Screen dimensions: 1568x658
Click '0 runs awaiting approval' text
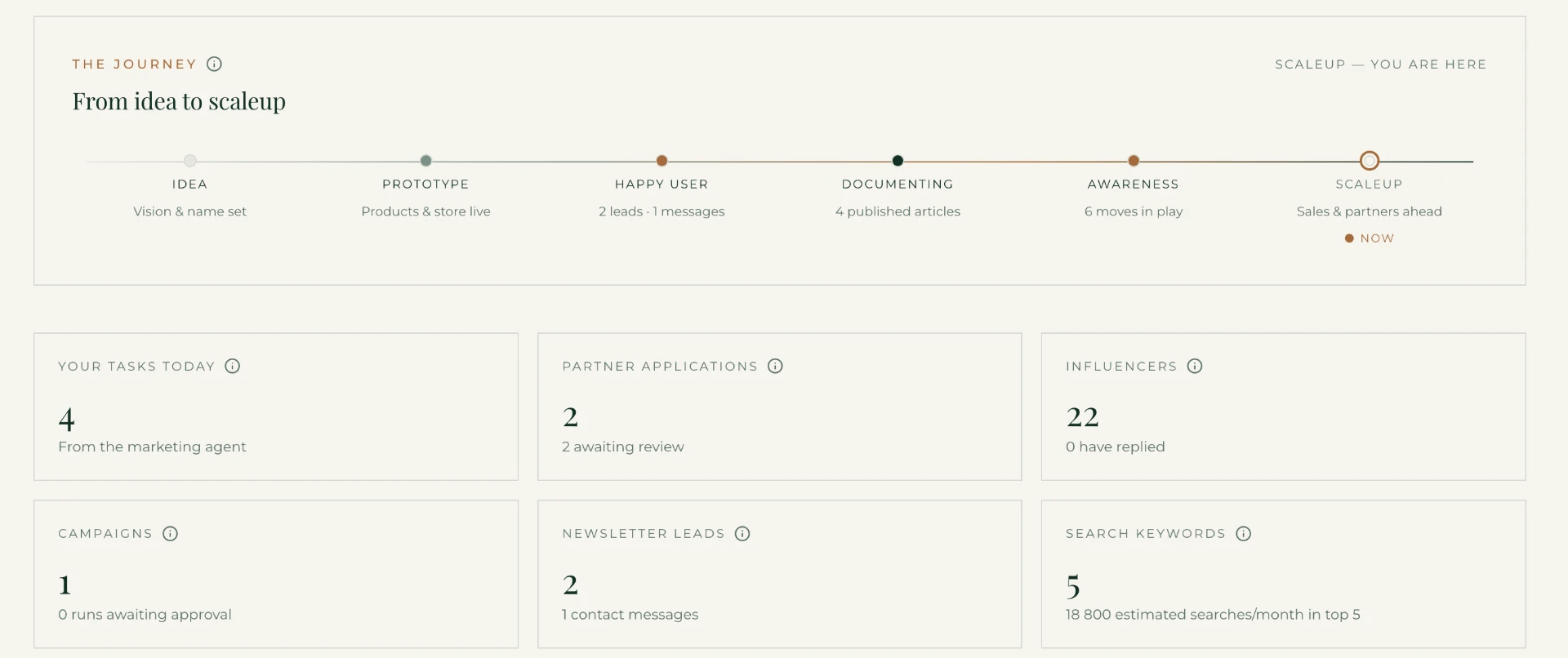145,615
